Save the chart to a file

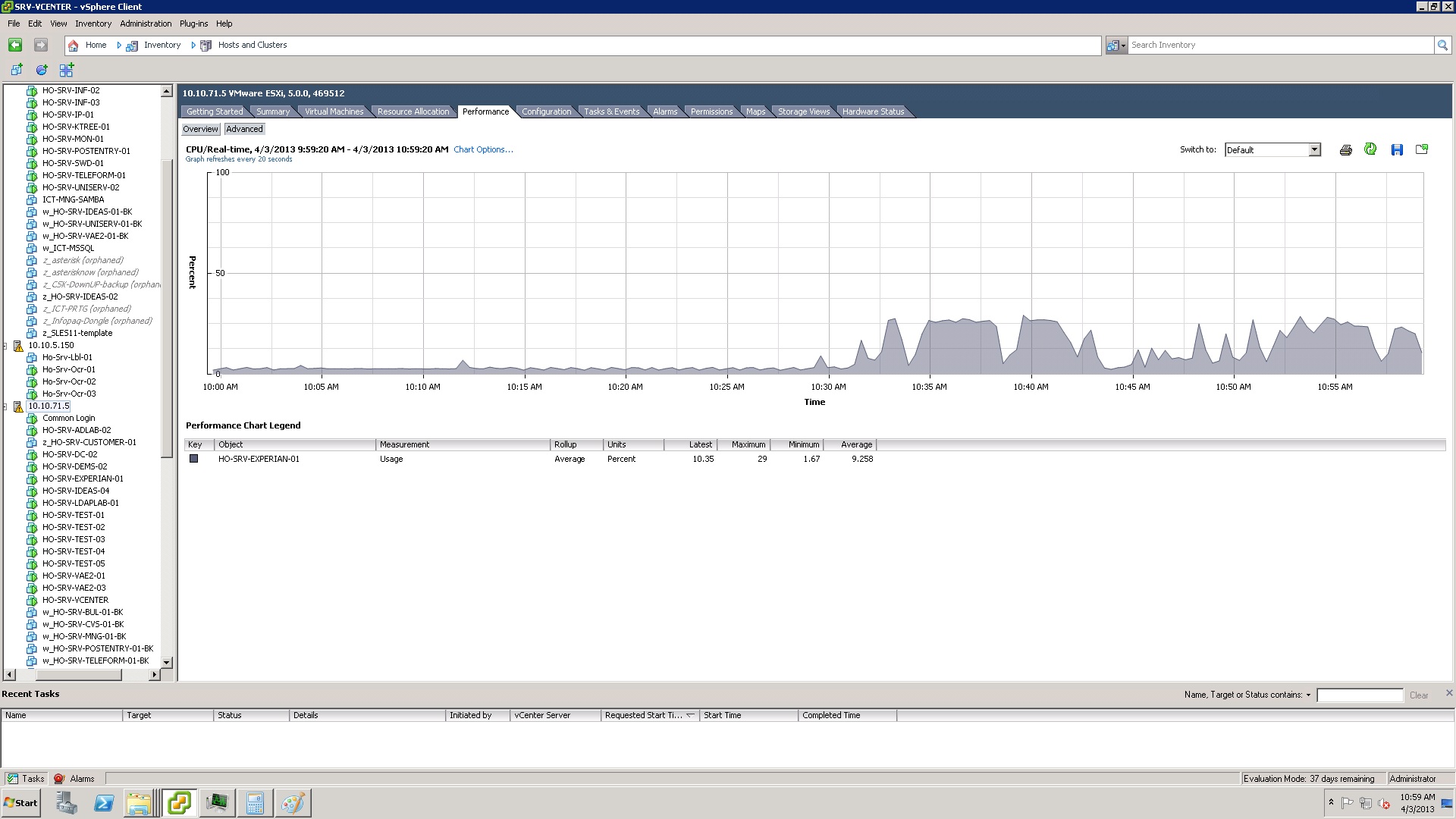pos(1397,149)
